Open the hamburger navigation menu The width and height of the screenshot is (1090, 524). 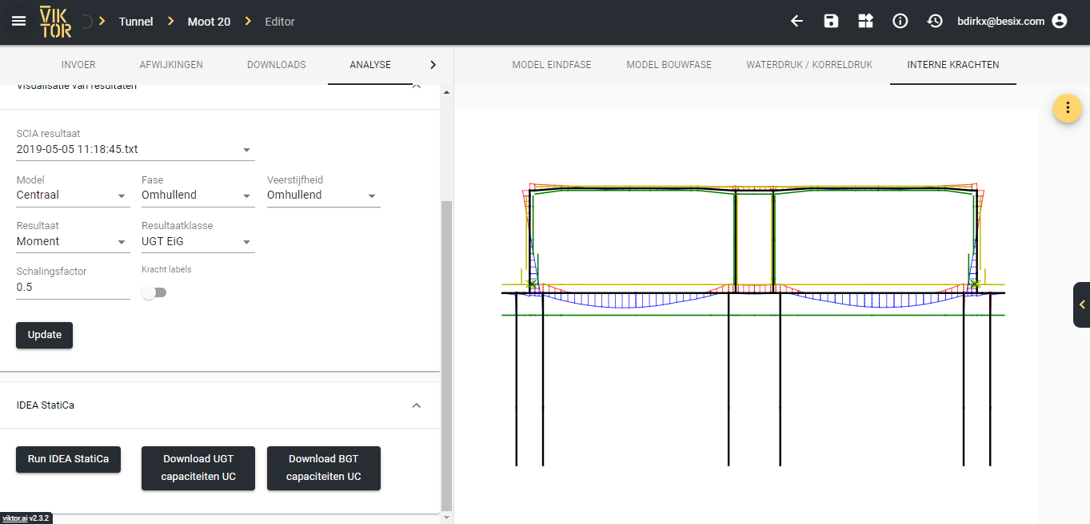18,21
